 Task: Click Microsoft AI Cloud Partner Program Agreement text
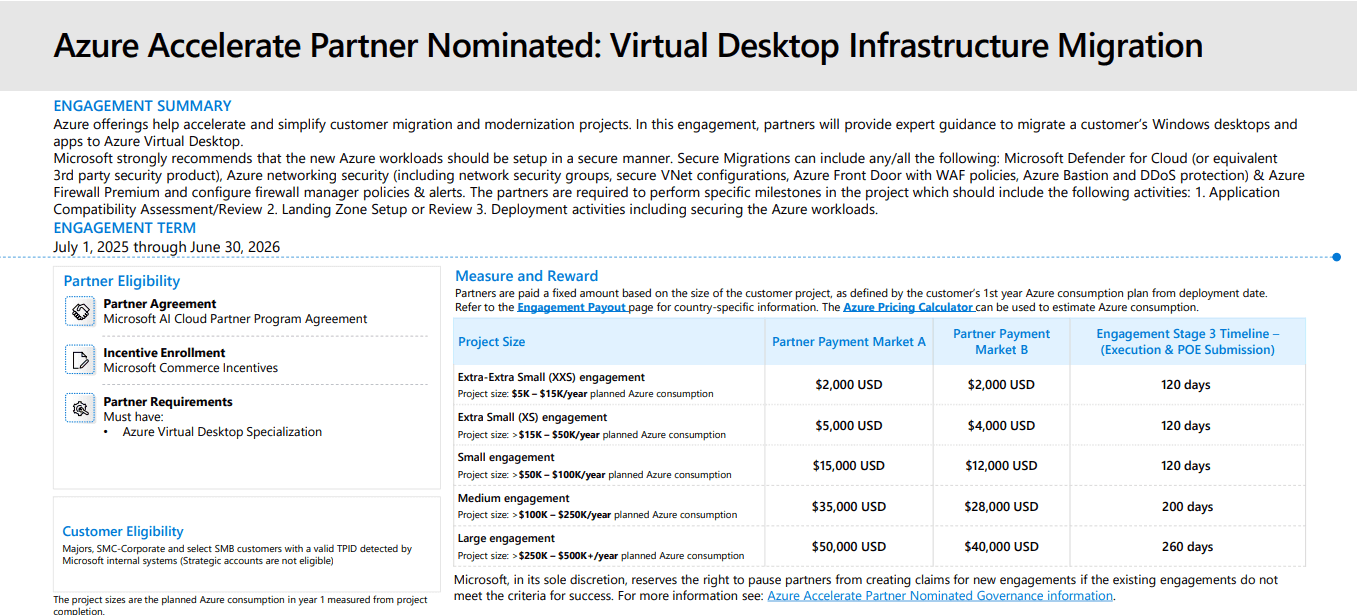click(235, 319)
